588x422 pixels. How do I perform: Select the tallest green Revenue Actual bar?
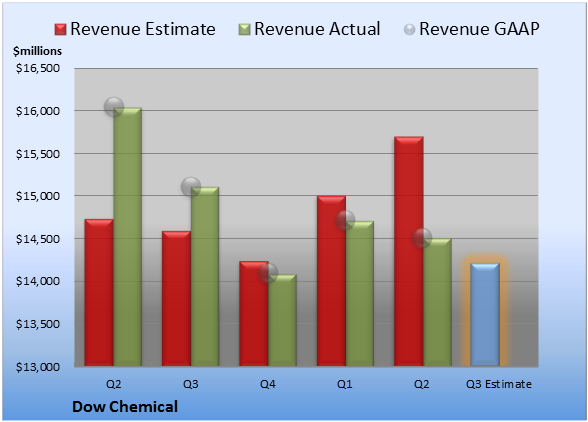128,237
